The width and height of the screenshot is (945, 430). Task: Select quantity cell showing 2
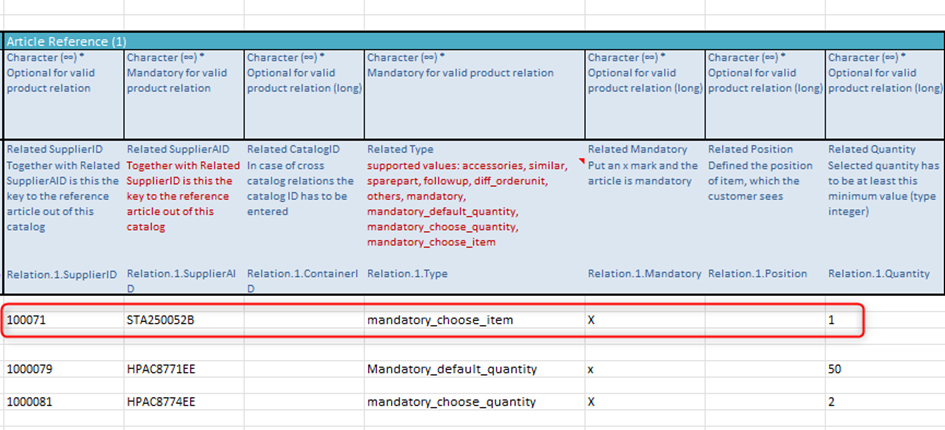coord(832,402)
